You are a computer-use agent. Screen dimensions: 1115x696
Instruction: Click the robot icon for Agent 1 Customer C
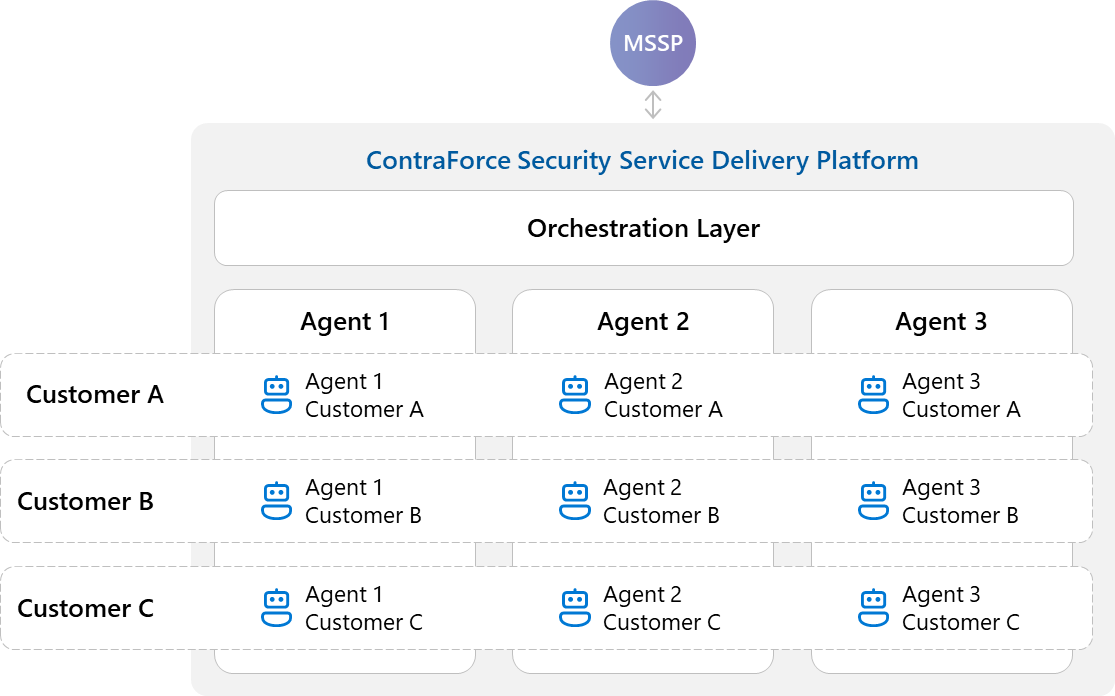tap(277, 608)
